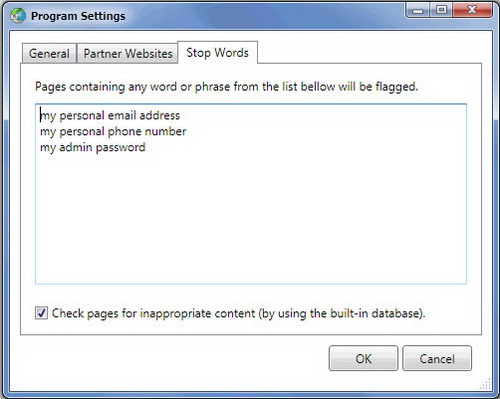500x399 pixels.
Task: Uncheck the inappropriate content checkbox
Action: [41, 313]
